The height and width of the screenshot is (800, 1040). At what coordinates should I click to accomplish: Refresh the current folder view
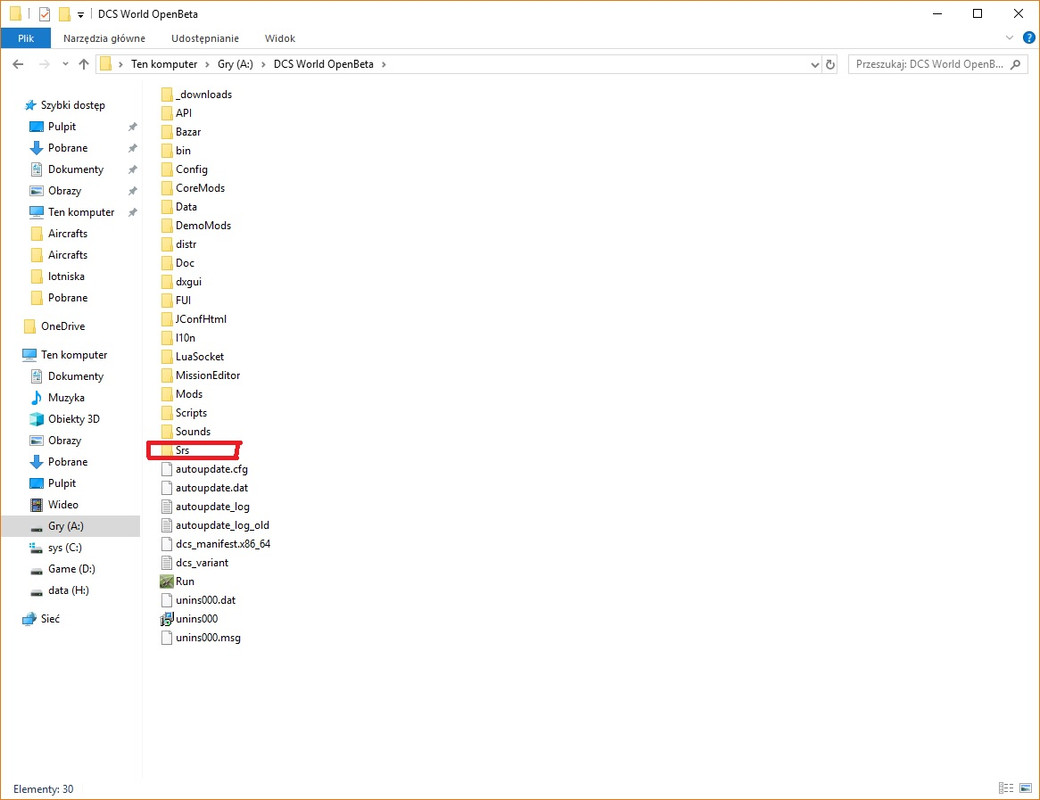point(830,64)
